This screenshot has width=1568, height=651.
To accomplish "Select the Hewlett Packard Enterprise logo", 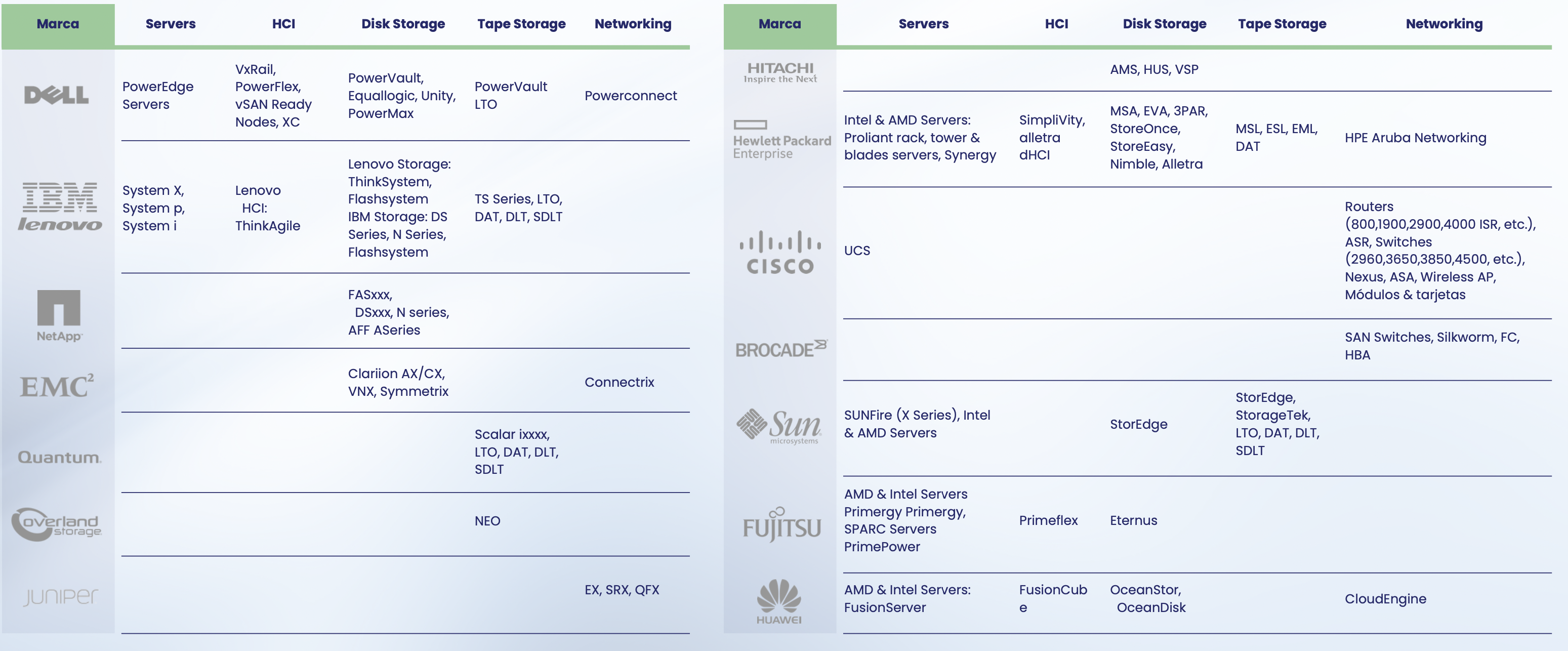I will [781, 140].
